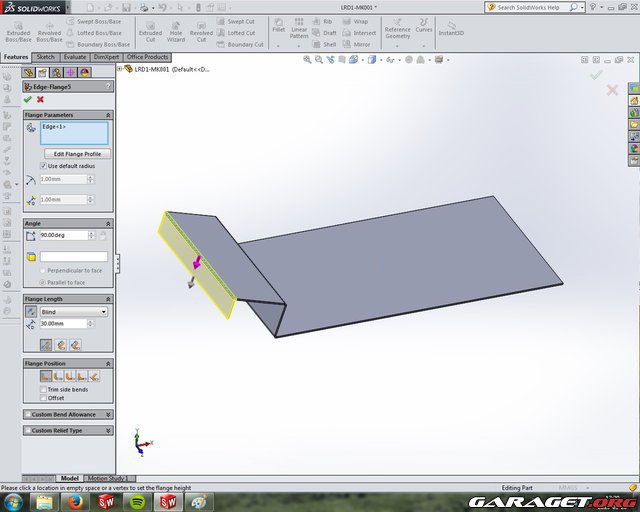Open the Blind flange length dropdown
The image size is (640, 512).
pos(74,312)
